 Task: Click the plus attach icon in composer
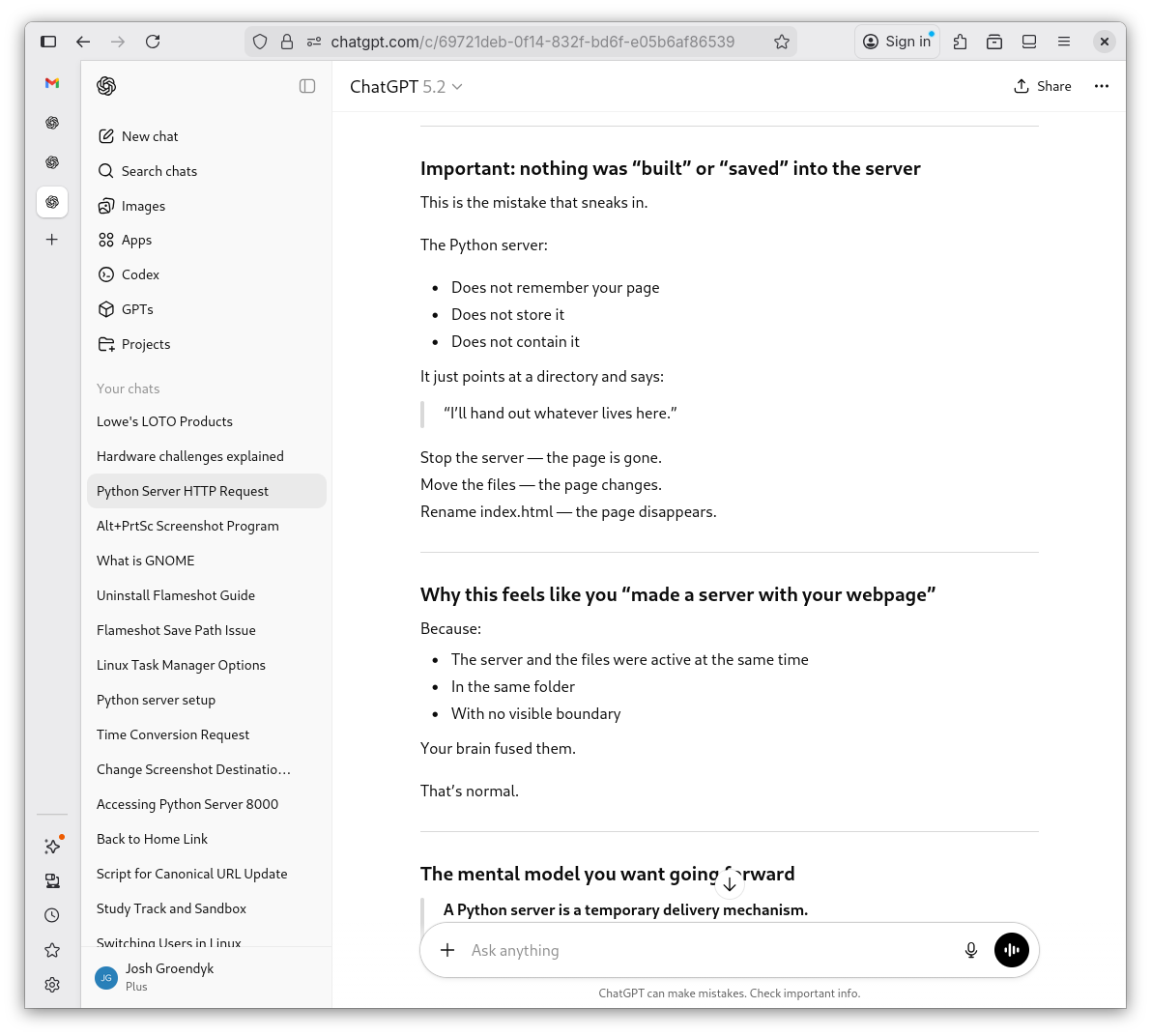[447, 950]
